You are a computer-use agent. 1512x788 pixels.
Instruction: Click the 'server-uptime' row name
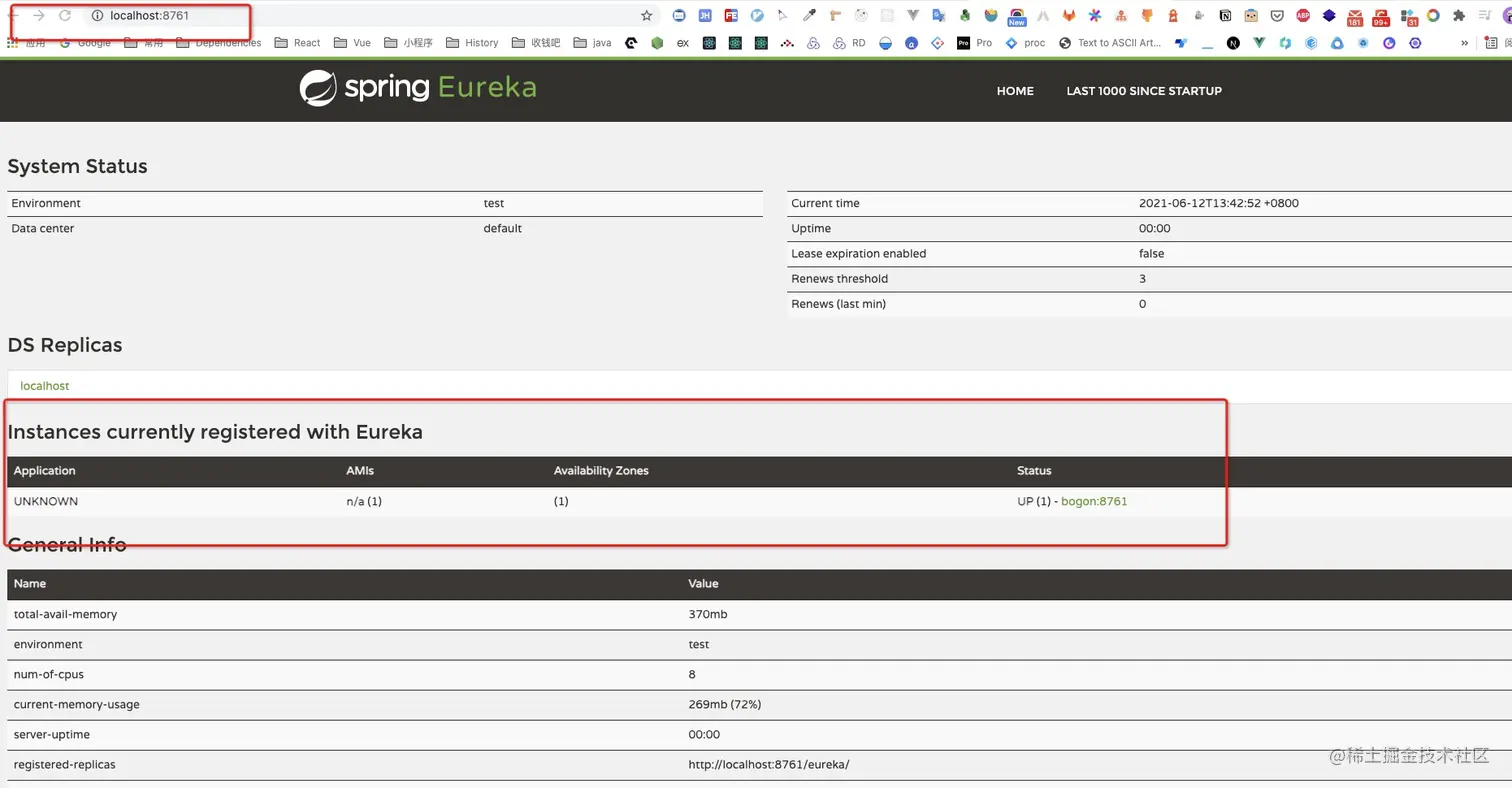(52, 735)
